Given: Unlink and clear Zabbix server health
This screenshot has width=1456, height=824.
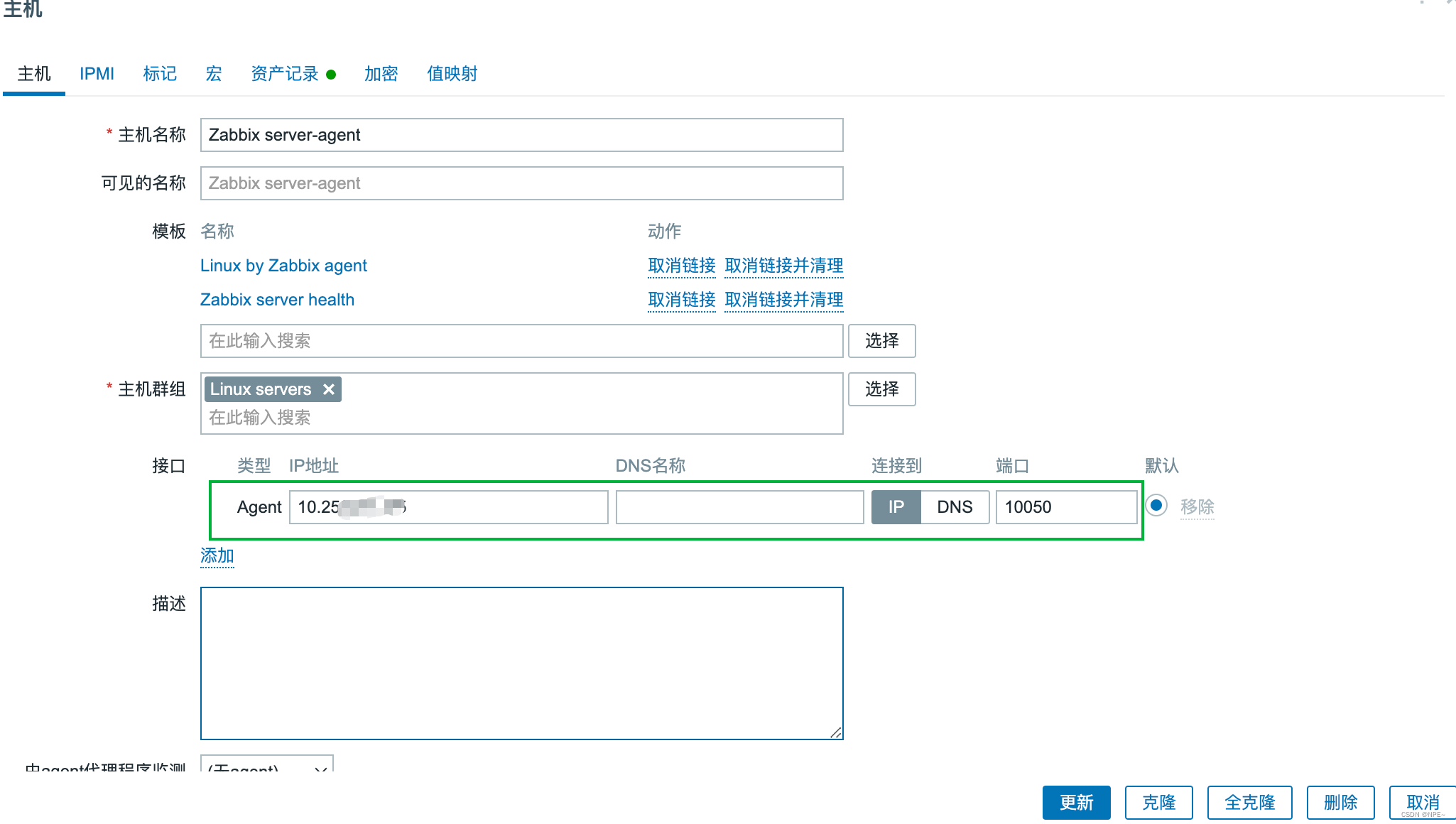Looking at the screenshot, I should [784, 300].
